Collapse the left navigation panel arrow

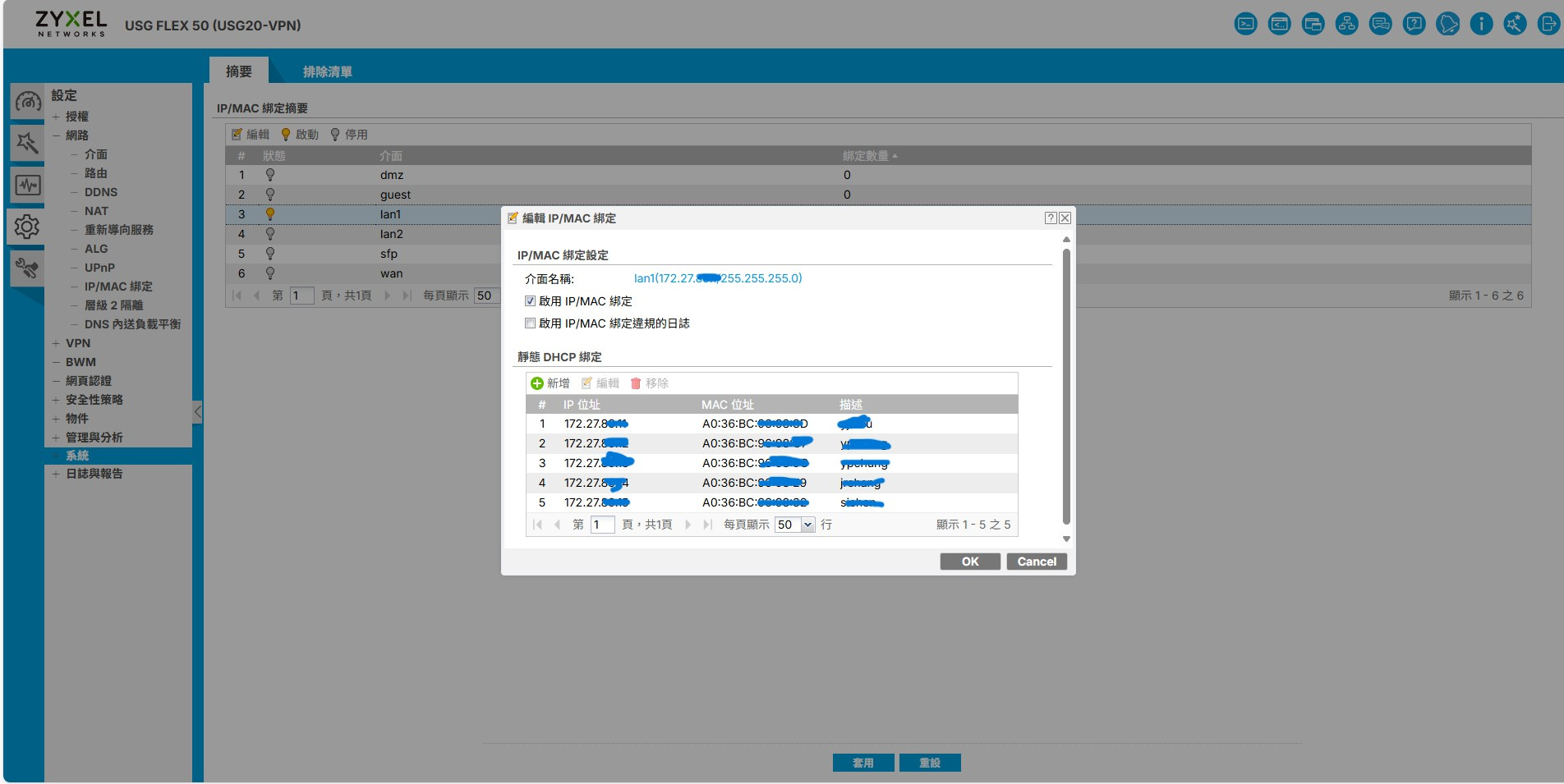point(197,411)
